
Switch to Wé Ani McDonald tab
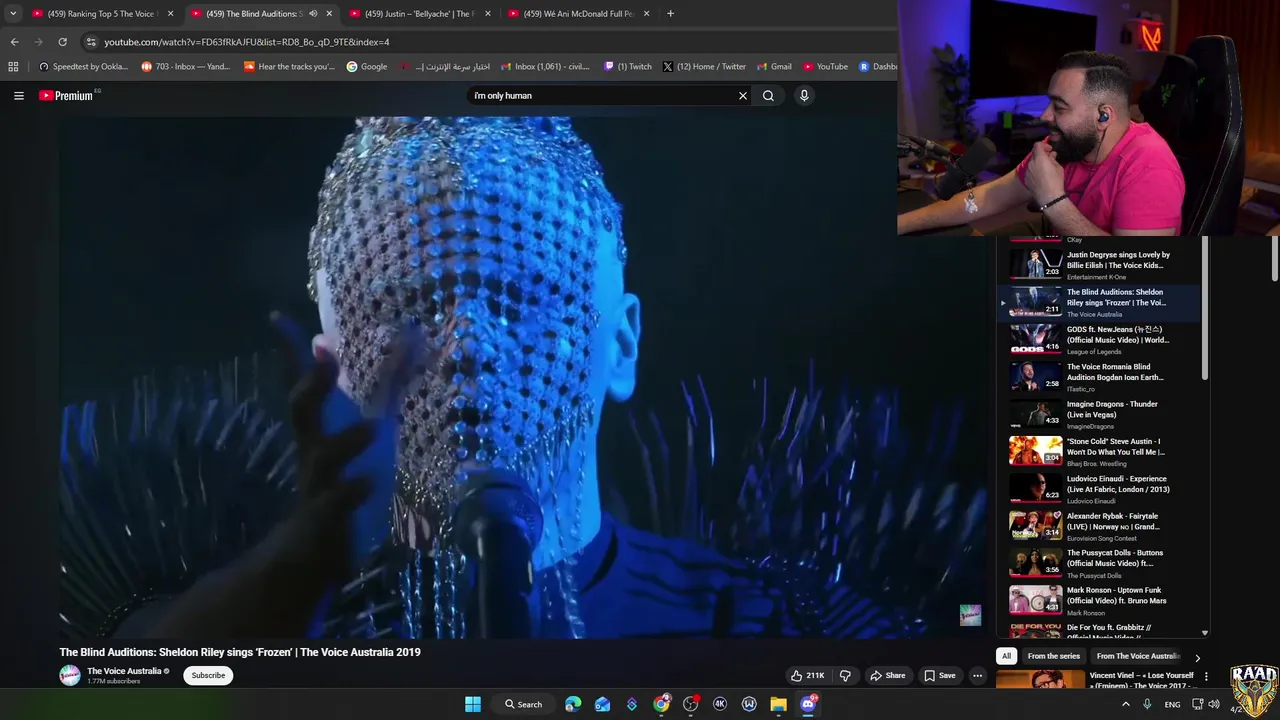click(x=578, y=14)
